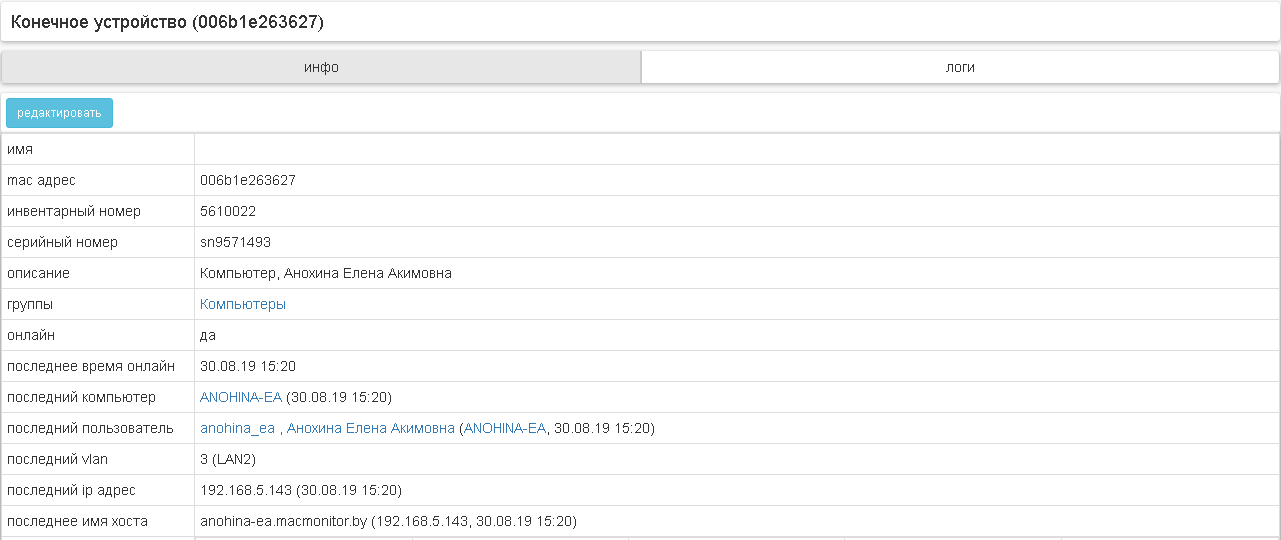The width and height of the screenshot is (1281, 540).
Task: Open ANOHINA-EA link in последний компьютер row
Action: click(241, 397)
